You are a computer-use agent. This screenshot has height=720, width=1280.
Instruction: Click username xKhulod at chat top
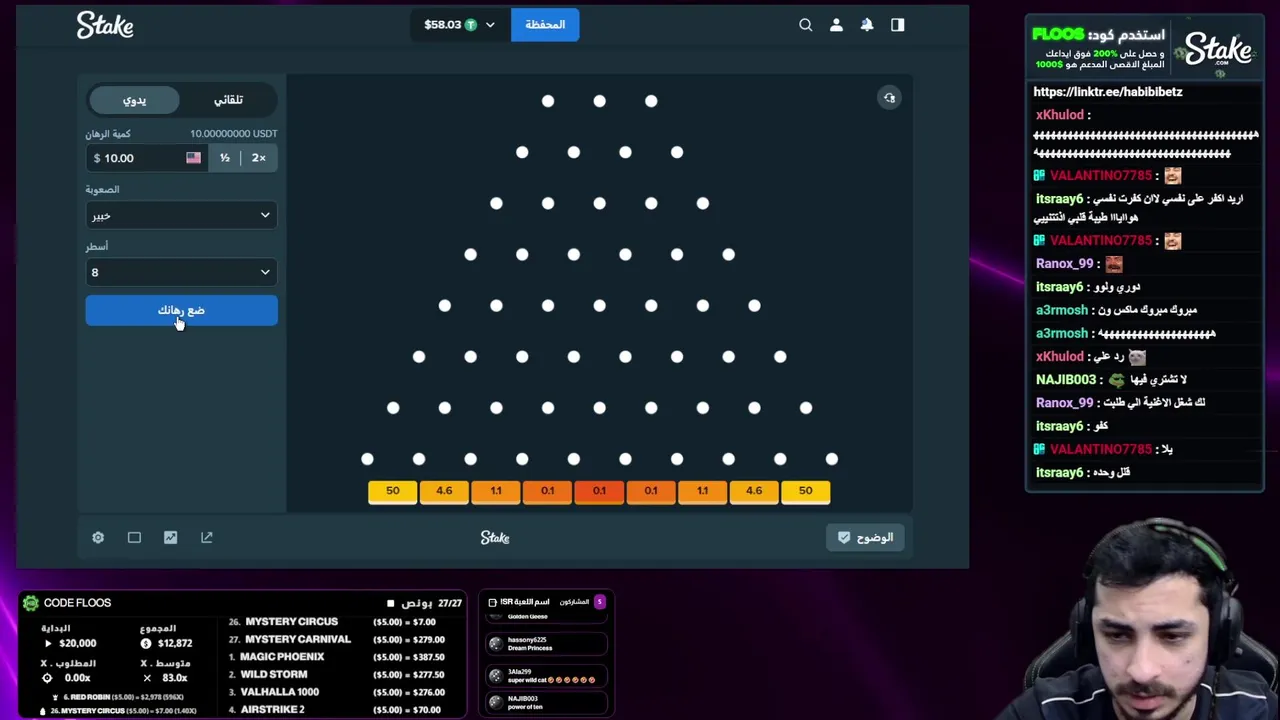pos(1060,115)
